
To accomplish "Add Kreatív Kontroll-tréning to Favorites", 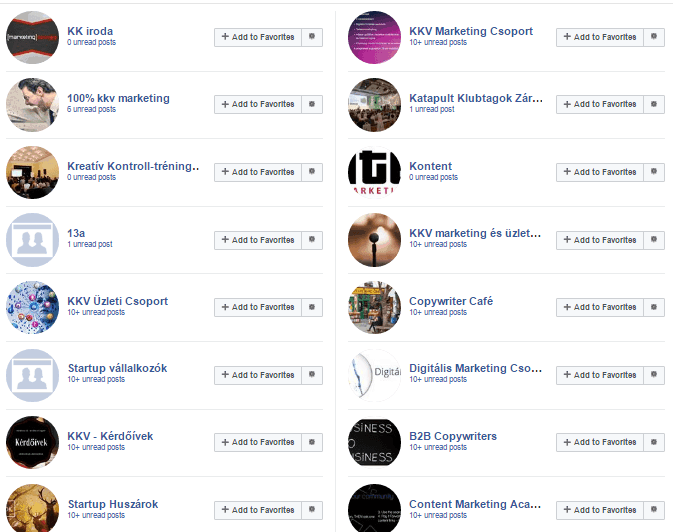I will tap(258, 172).
